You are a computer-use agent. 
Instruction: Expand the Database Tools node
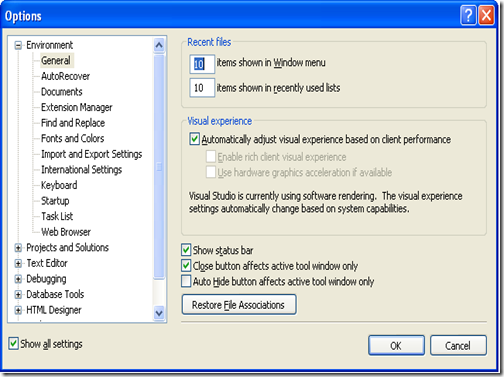18,295
